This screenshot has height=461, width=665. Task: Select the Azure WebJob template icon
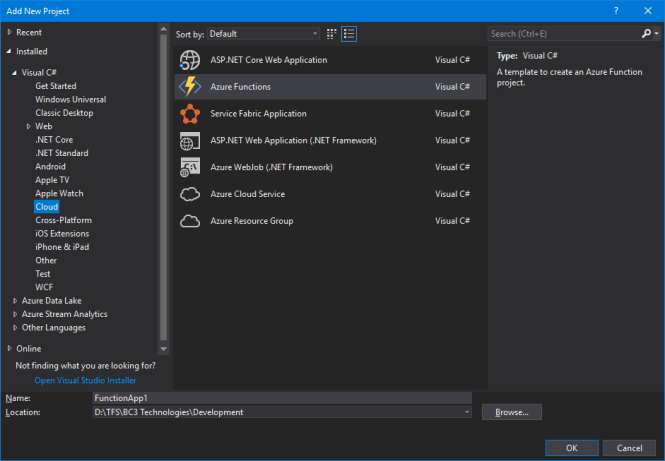(190, 167)
